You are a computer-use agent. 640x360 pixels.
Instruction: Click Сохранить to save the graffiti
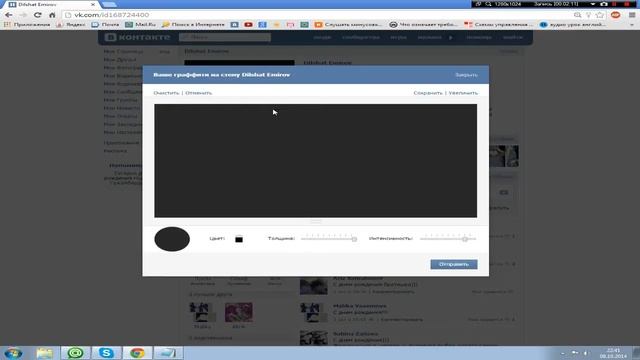[x=428, y=93]
